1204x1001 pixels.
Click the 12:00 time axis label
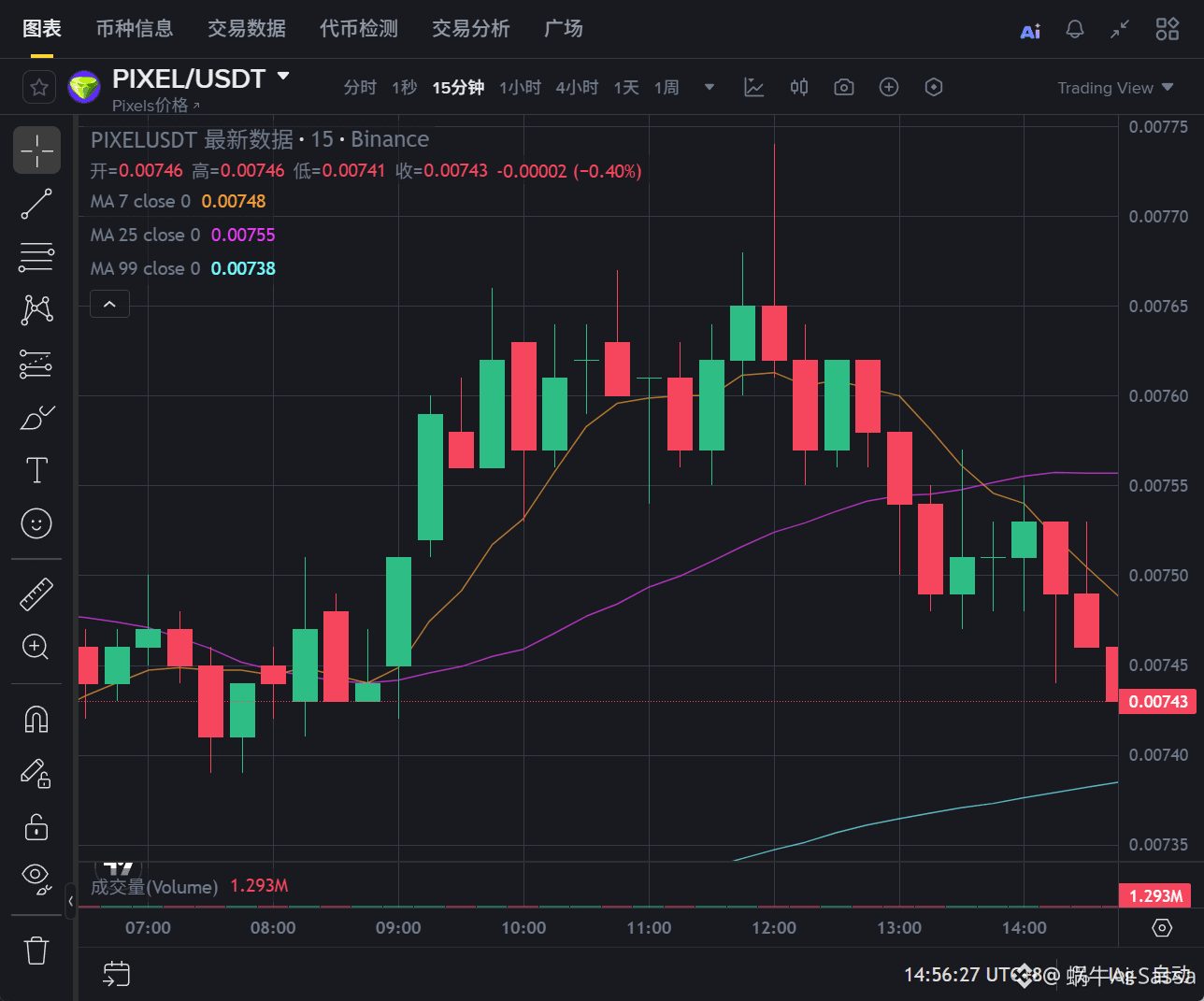[774, 928]
